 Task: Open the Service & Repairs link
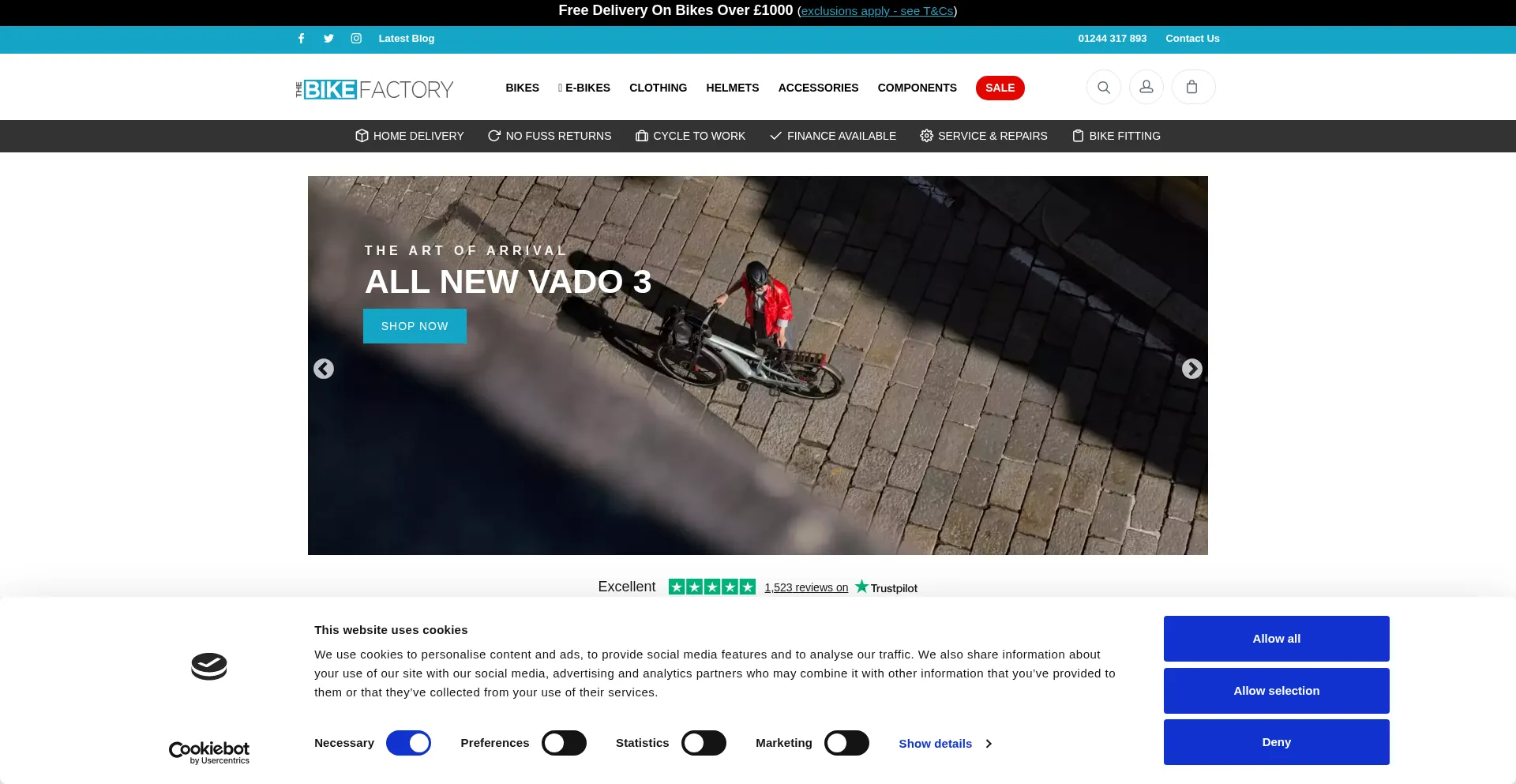coord(984,136)
